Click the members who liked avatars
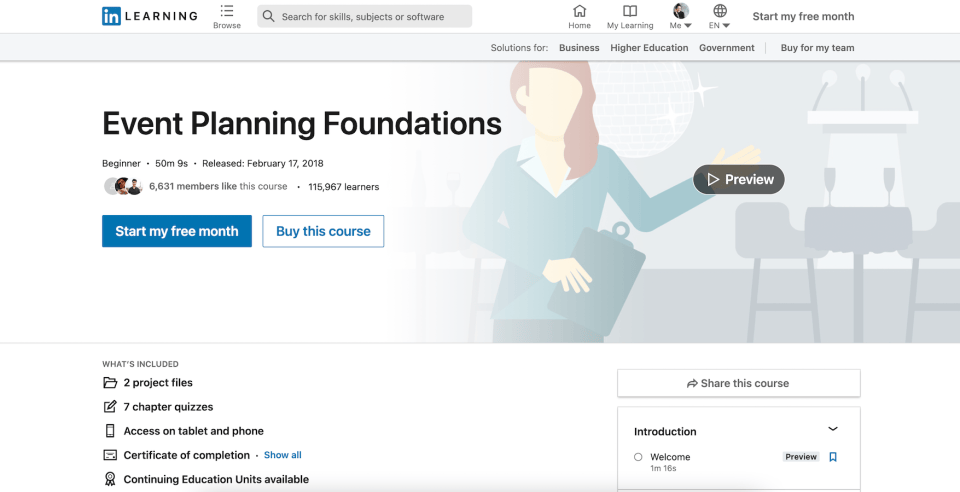The image size is (960, 492). (x=123, y=187)
